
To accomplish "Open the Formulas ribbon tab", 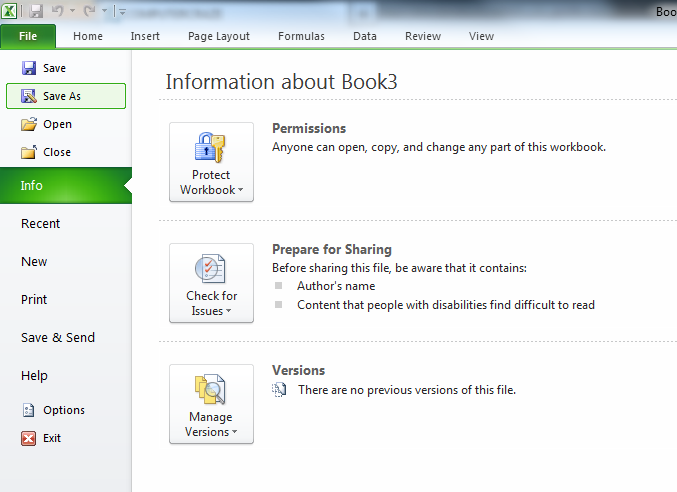I will pyautogui.click(x=301, y=36).
